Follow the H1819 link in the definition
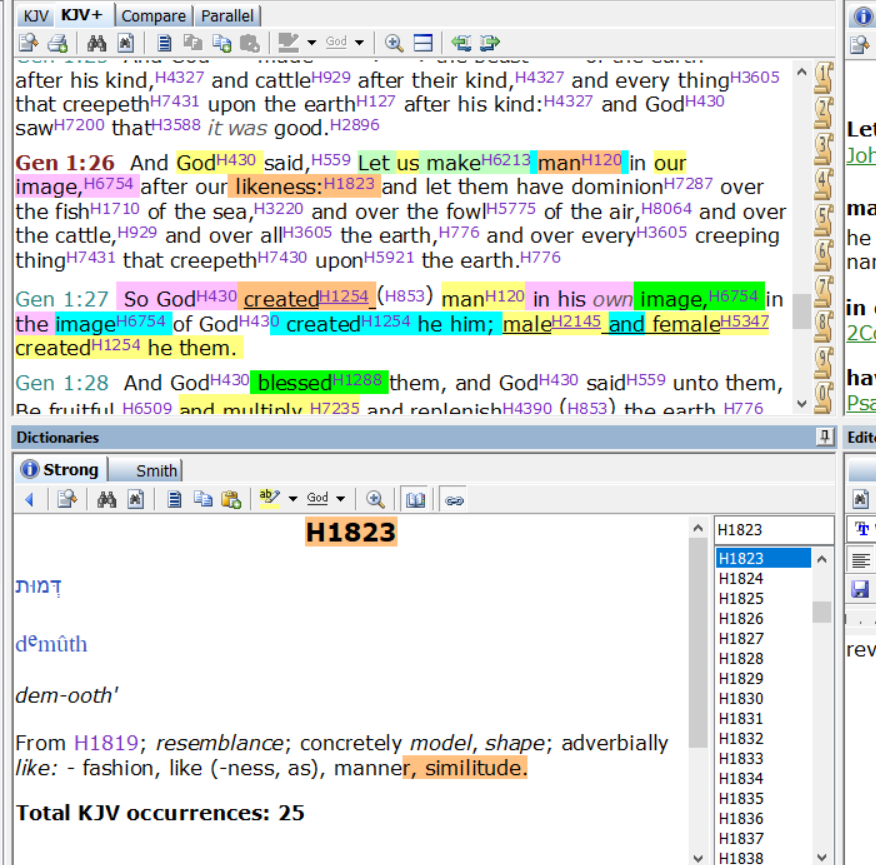This screenshot has height=865, width=876. point(106,743)
